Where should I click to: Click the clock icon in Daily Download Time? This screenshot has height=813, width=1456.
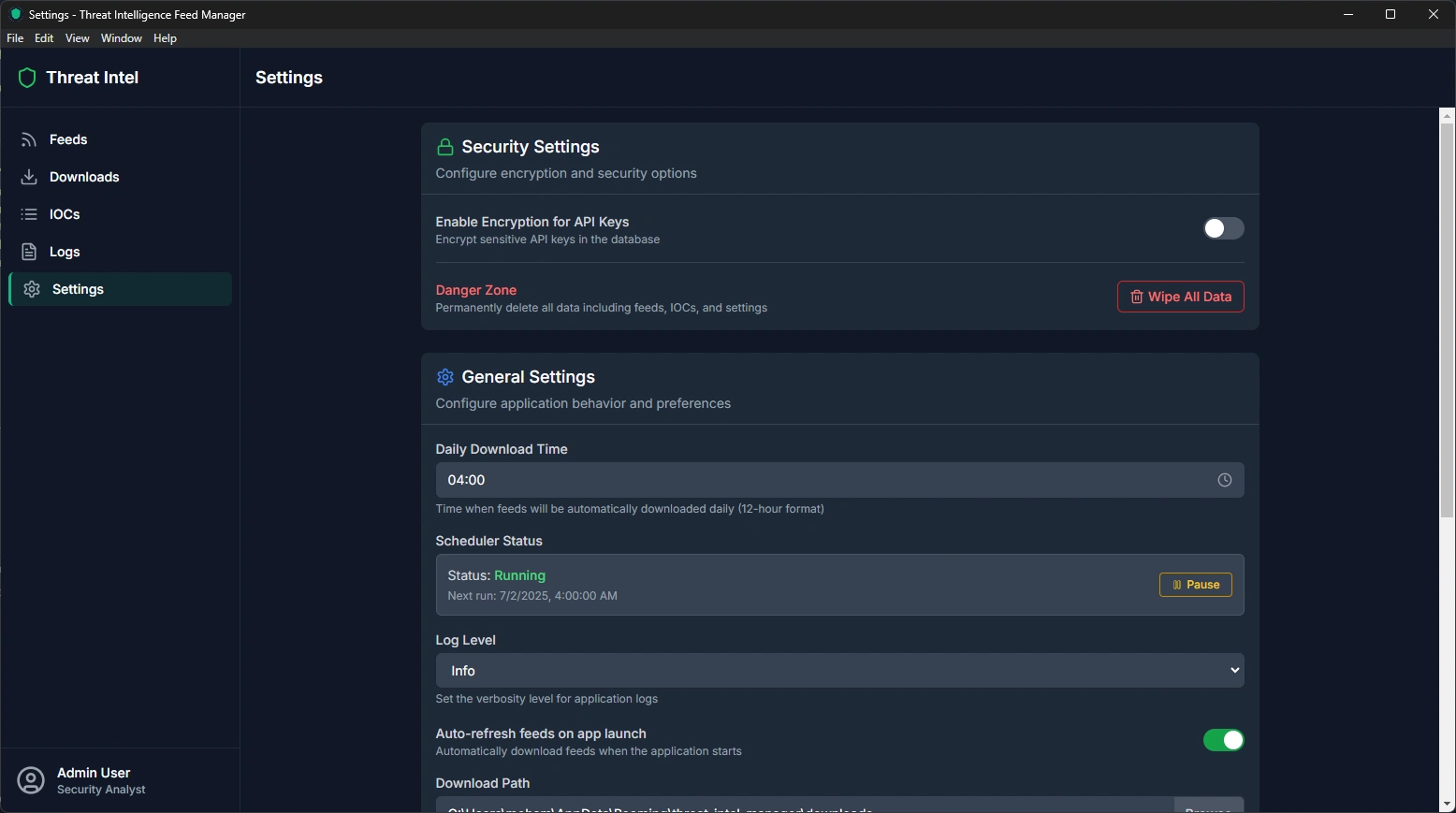1224,480
